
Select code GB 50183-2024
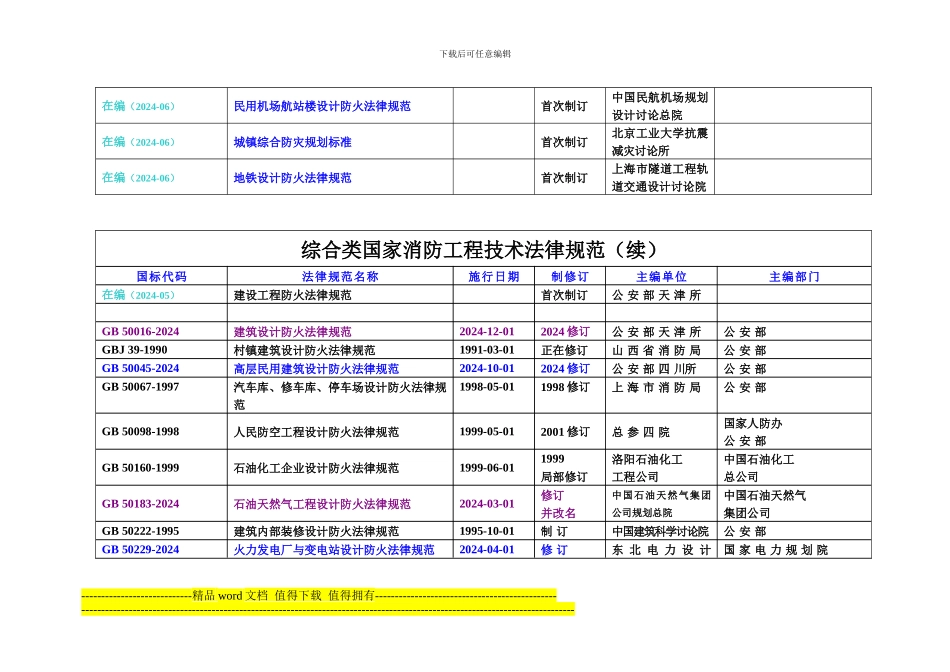point(141,504)
